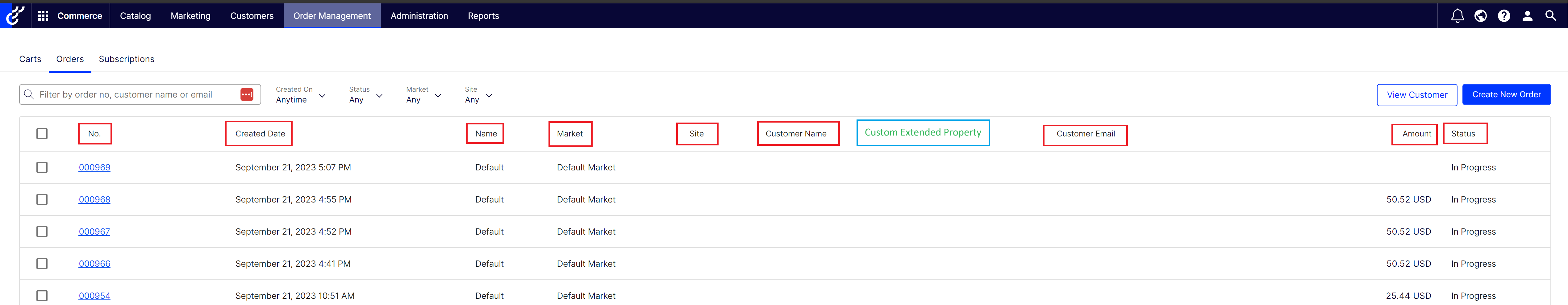1568x305 pixels.
Task: Open the app switcher grid icon
Action: click(x=43, y=16)
